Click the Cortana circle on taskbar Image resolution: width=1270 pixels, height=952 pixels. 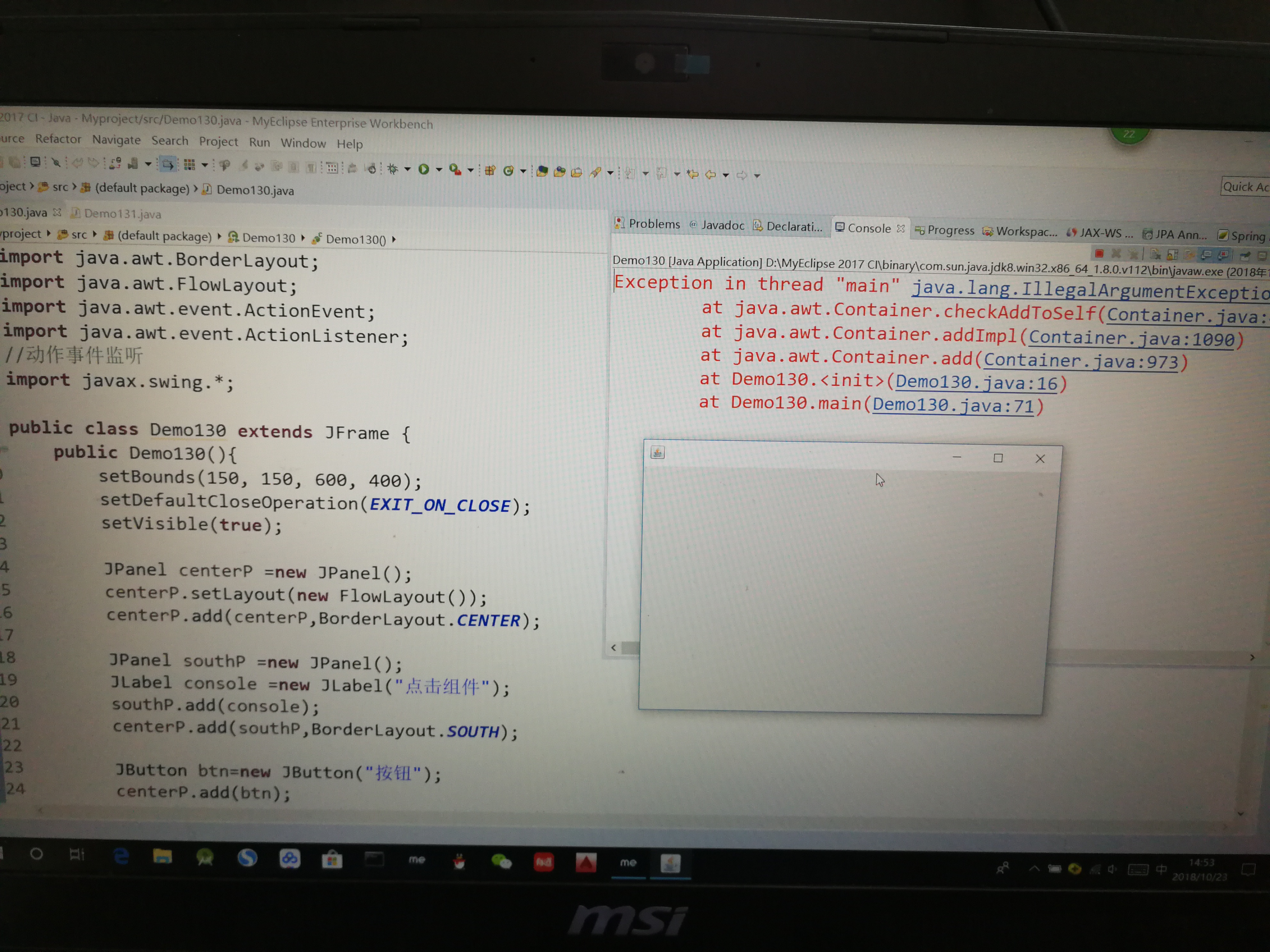tap(36, 854)
